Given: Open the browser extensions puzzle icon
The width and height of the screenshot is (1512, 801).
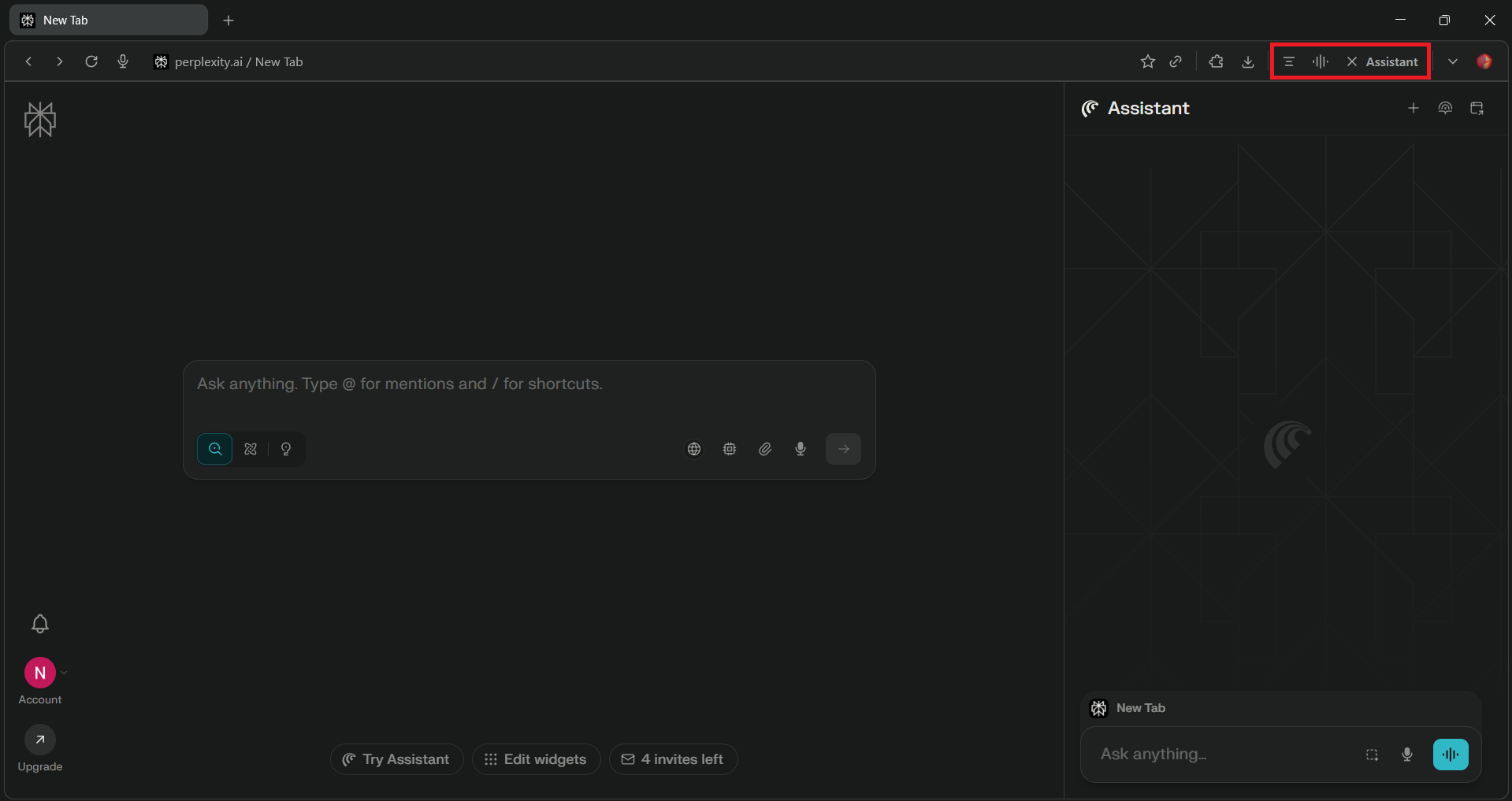Looking at the screenshot, I should (1216, 61).
